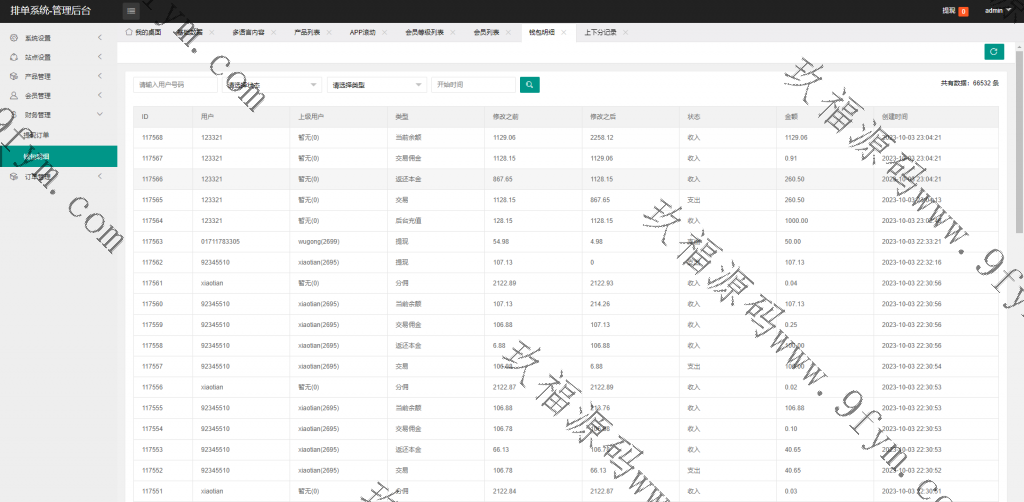Image resolution: width=1024 pixels, height=502 pixels.
Task: Expand the 站点设置 sidebar menu
Action: [58, 57]
